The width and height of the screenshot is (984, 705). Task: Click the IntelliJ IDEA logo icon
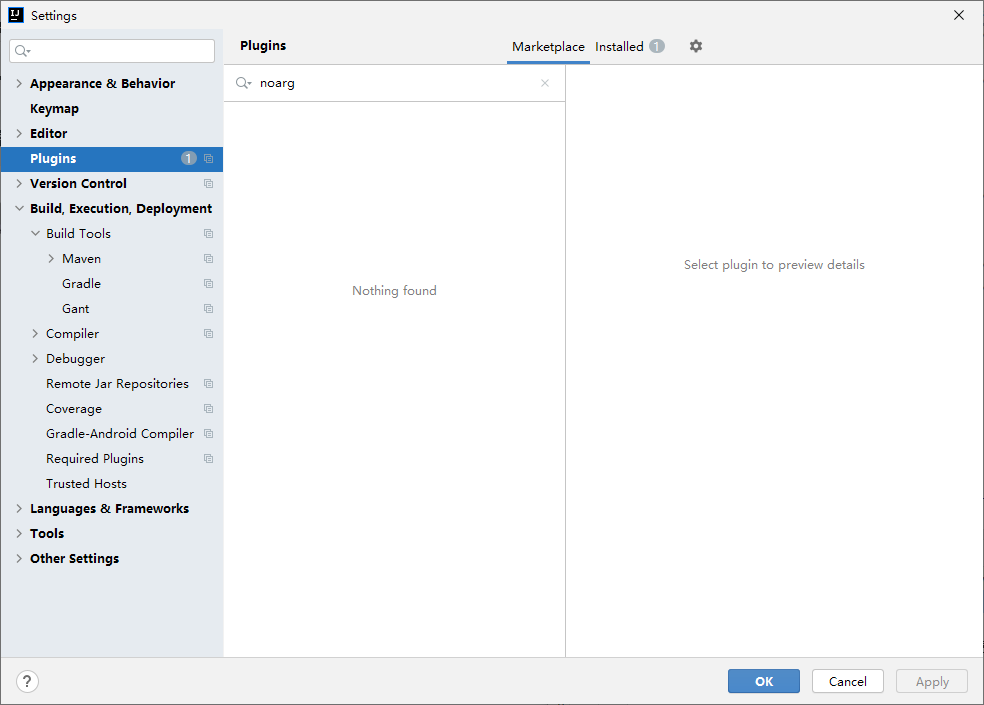click(16, 15)
